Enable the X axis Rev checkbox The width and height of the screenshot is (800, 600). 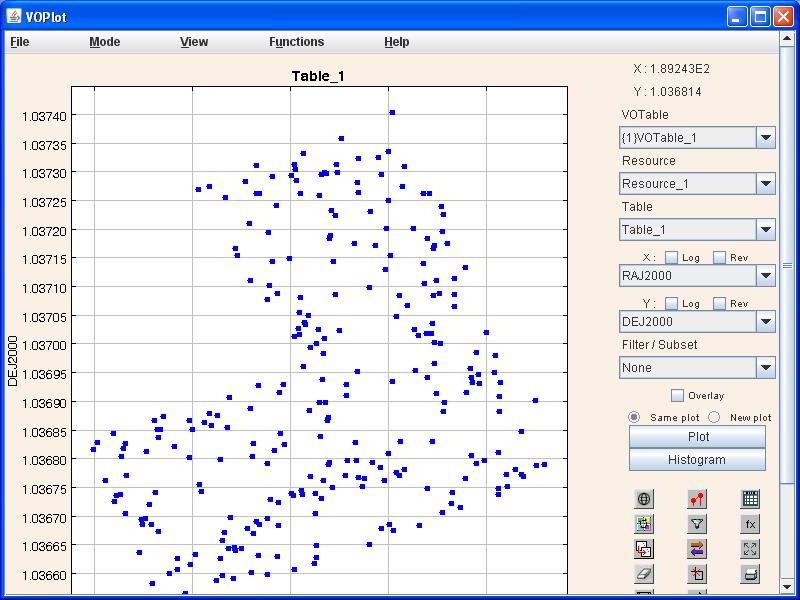click(719, 257)
